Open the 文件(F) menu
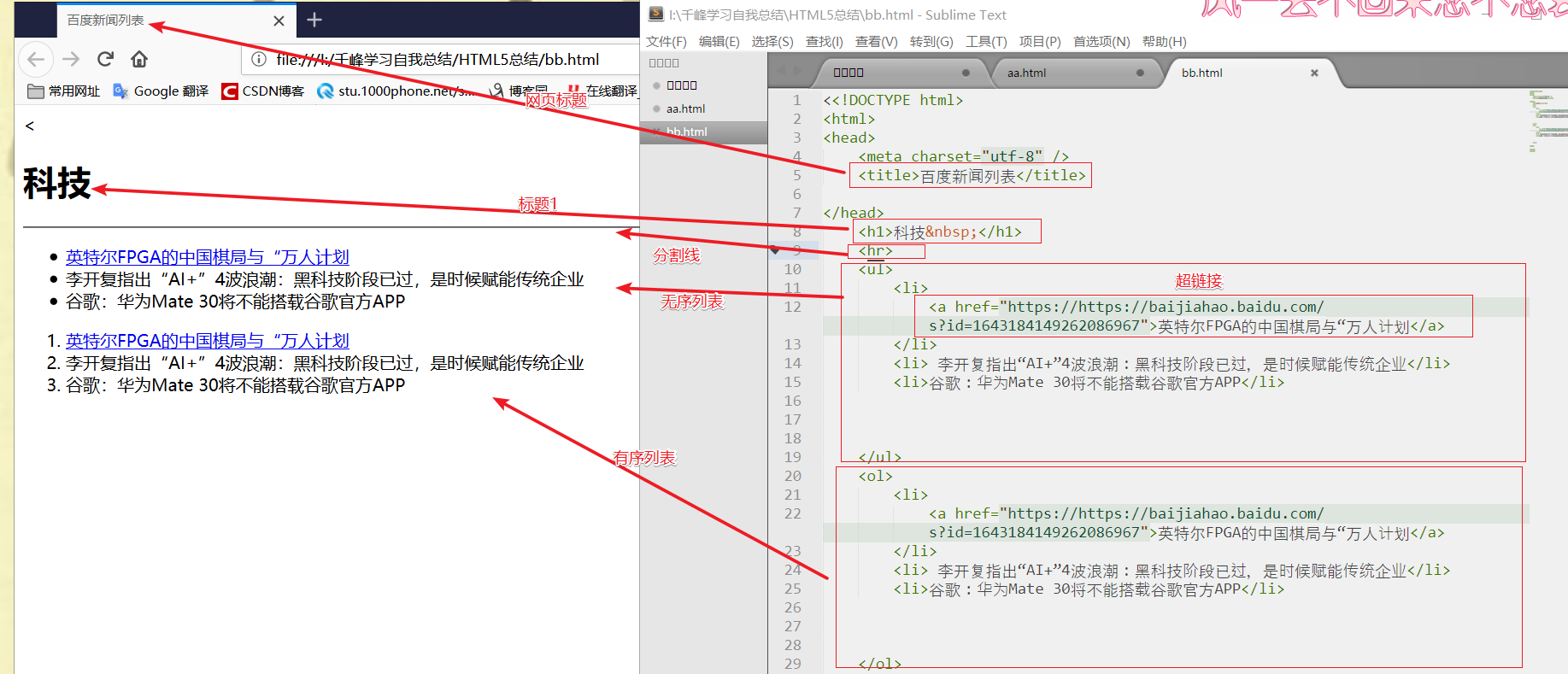Image resolution: width=1568 pixels, height=674 pixels. pos(667,41)
